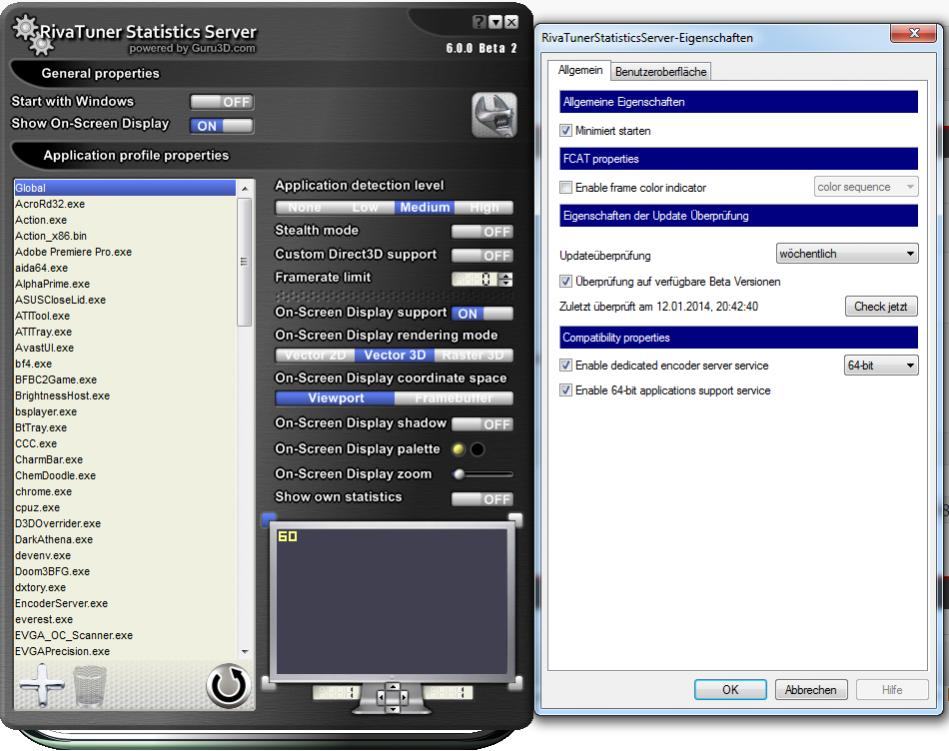Viewport: 949px width, 751px height.
Task: Click the OSD preview monitor screen
Action: [392, 601]
